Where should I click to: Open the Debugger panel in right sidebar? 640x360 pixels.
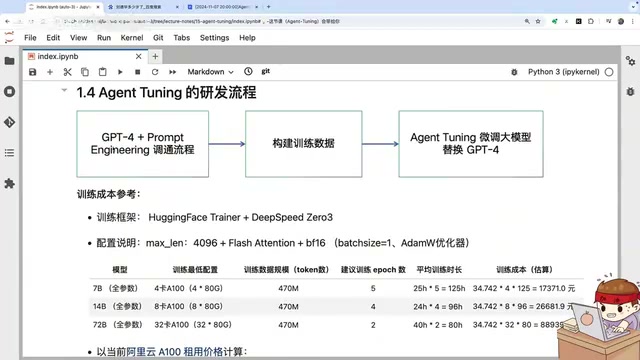[x=630, y=91]
